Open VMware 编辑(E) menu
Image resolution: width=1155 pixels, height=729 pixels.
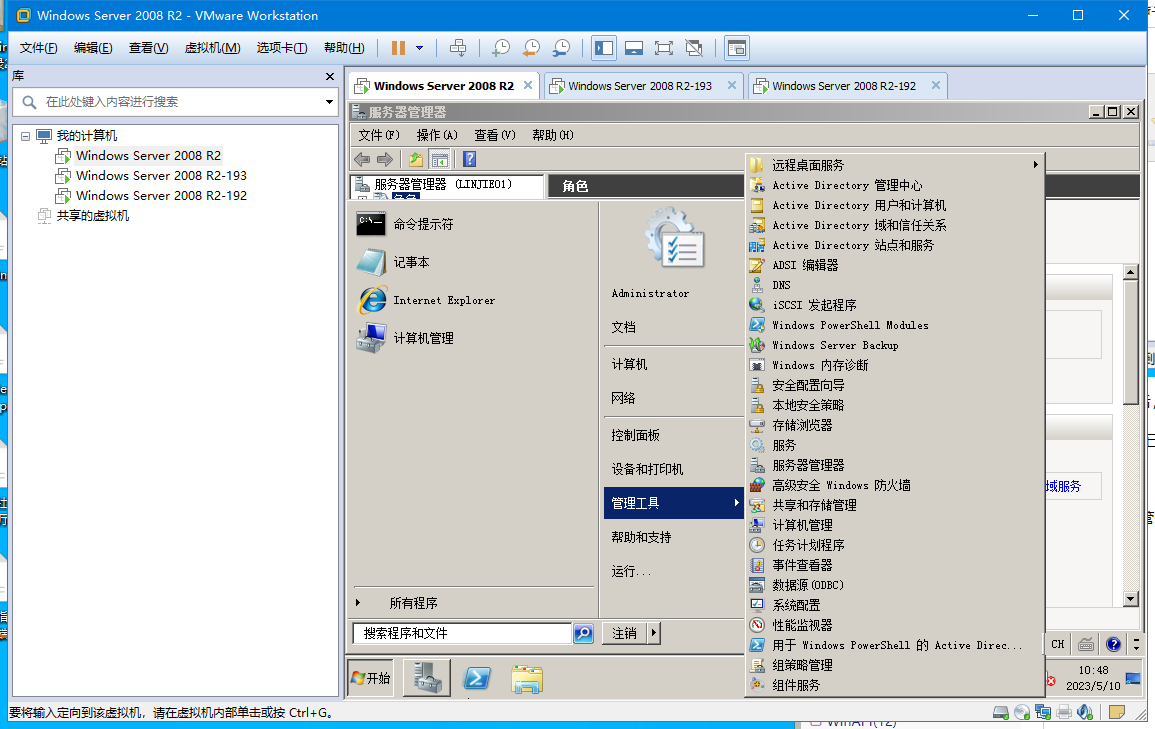tap(93, 48)
